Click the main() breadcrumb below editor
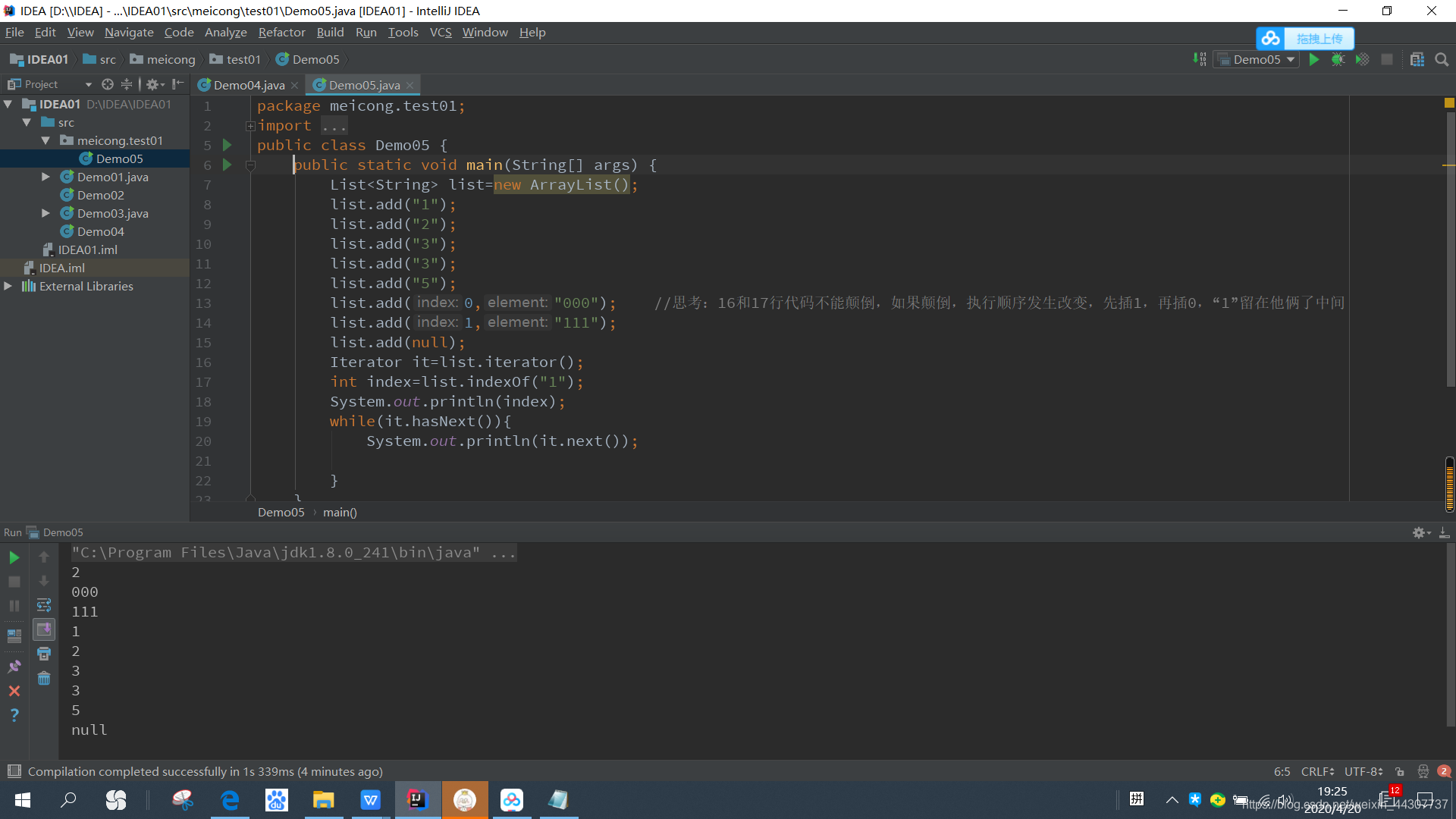The height and width of the screenshot is (819, 1456). tap(340, 513)
